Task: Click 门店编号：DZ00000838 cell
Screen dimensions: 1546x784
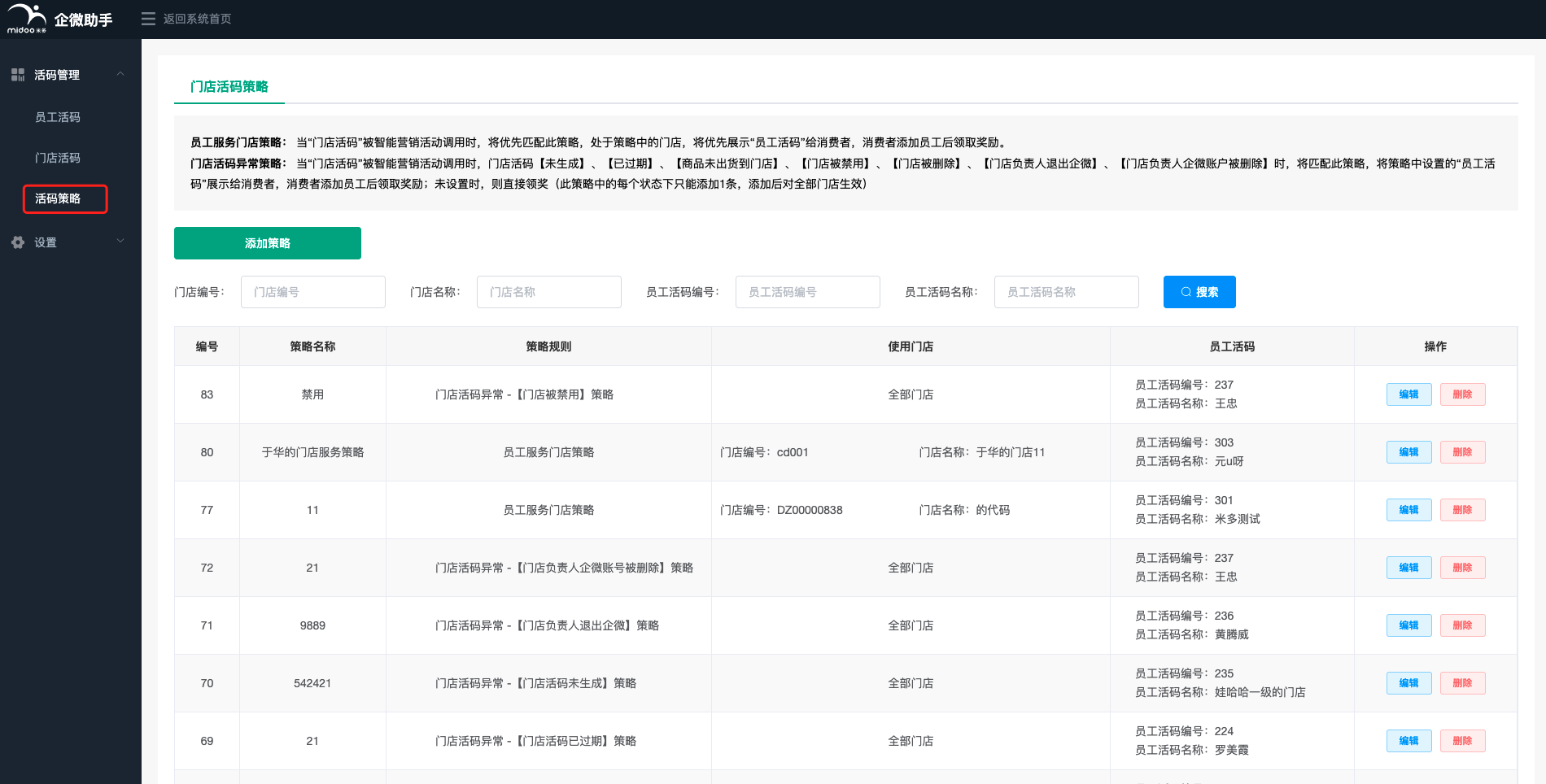Action: pos(782,510)
